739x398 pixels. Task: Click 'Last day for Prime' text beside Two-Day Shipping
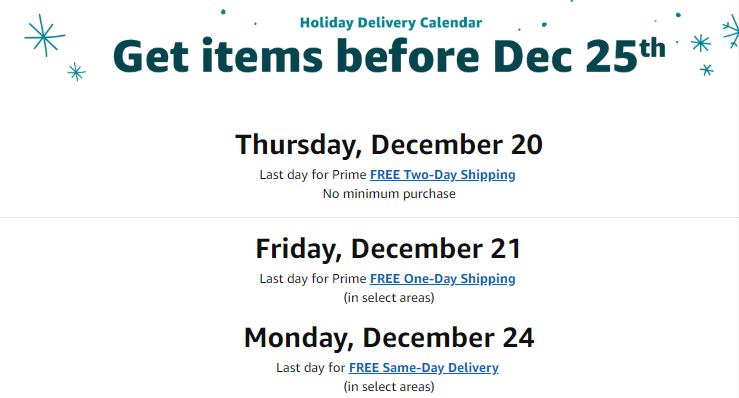click(313, 174)
